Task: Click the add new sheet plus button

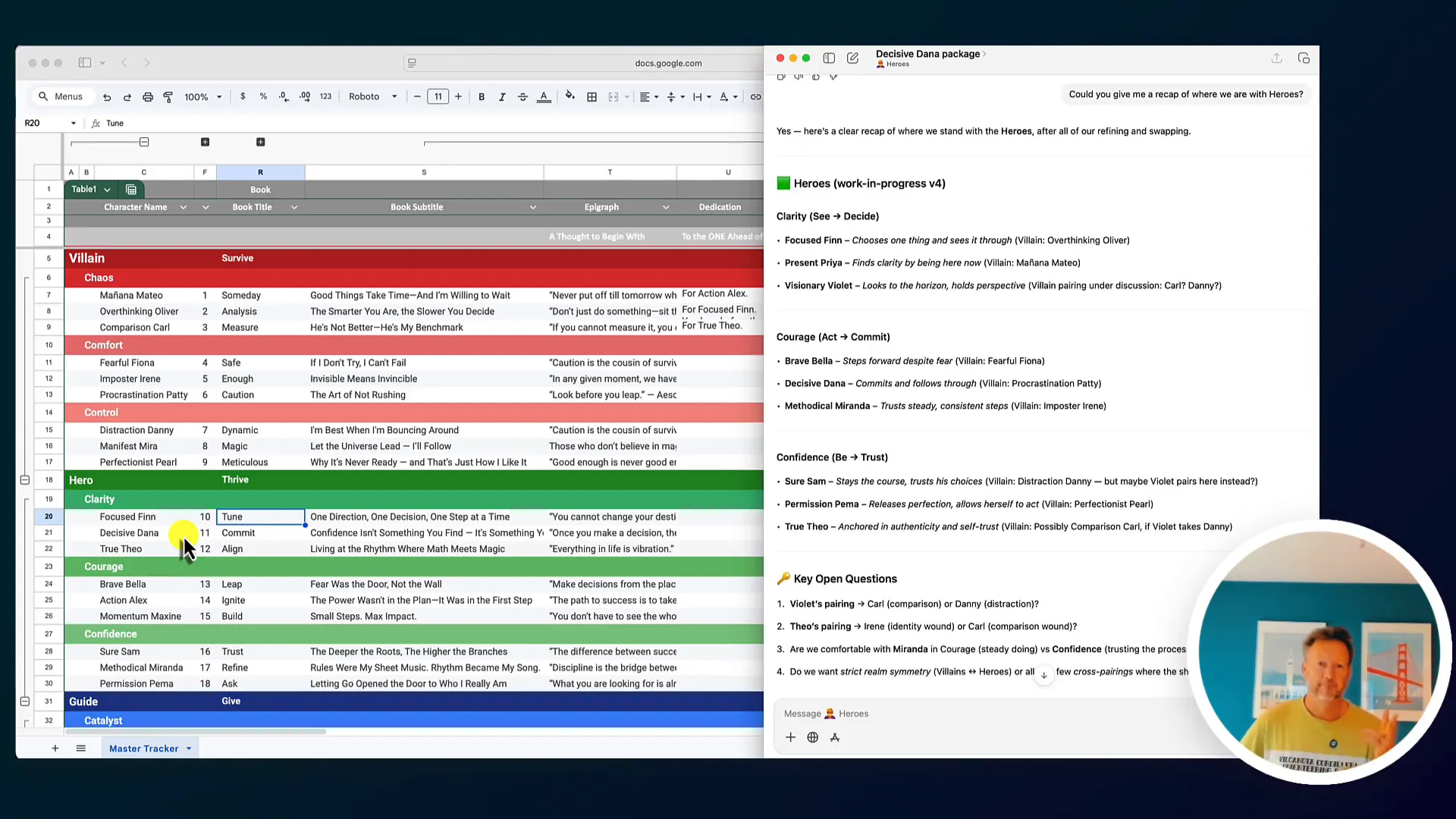Action: pyautogui.click(x=55, y=748)
